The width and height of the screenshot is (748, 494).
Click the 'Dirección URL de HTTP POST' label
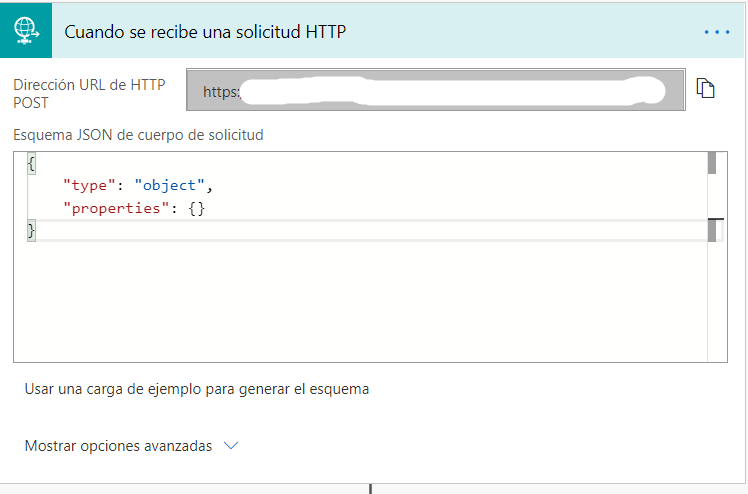click(89, 93)
